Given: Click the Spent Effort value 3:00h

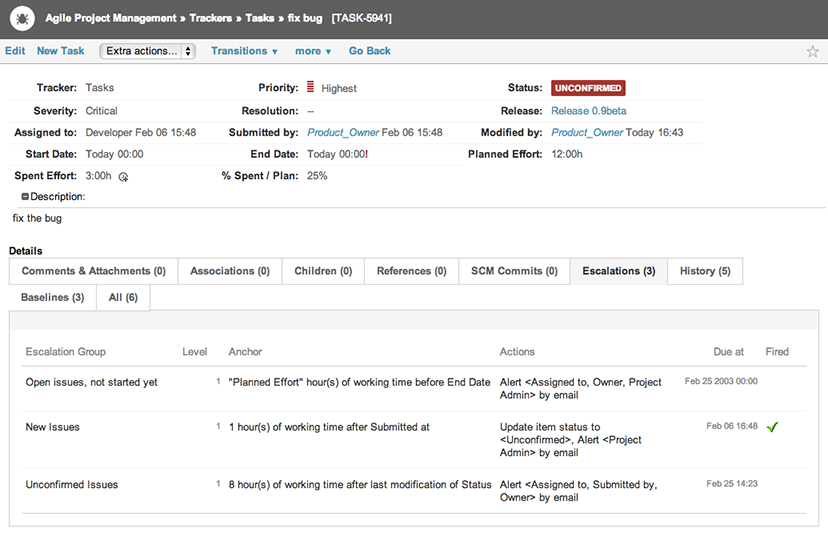Looking at the screenshot, I should pos(98,176).
